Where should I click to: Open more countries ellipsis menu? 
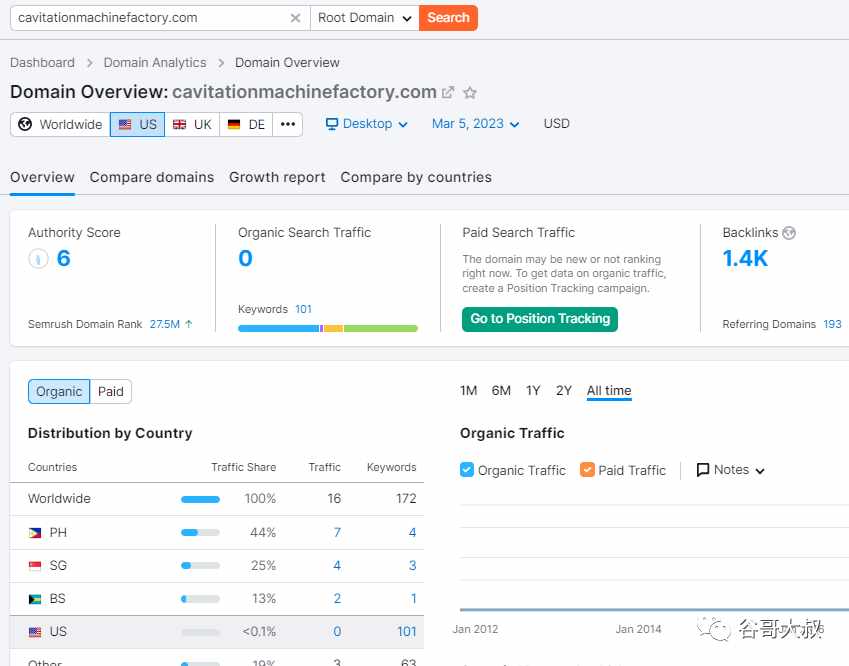pyautogui.click(x=288, y=124)
